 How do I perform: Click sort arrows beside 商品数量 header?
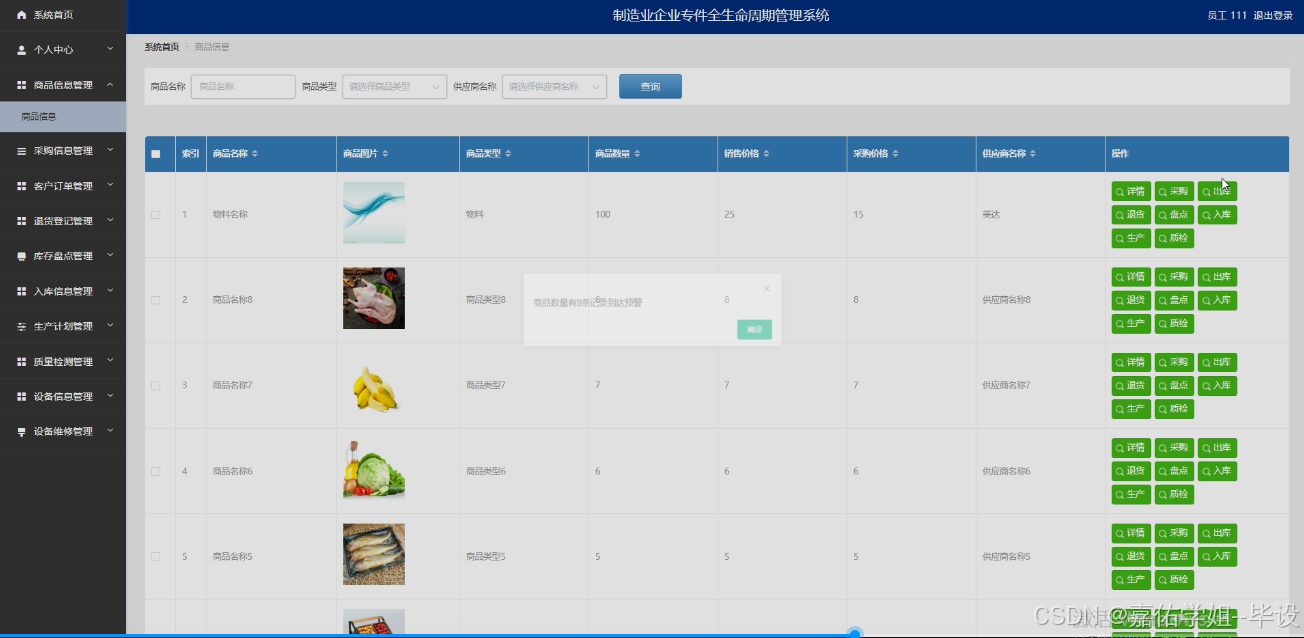point(637,154)
